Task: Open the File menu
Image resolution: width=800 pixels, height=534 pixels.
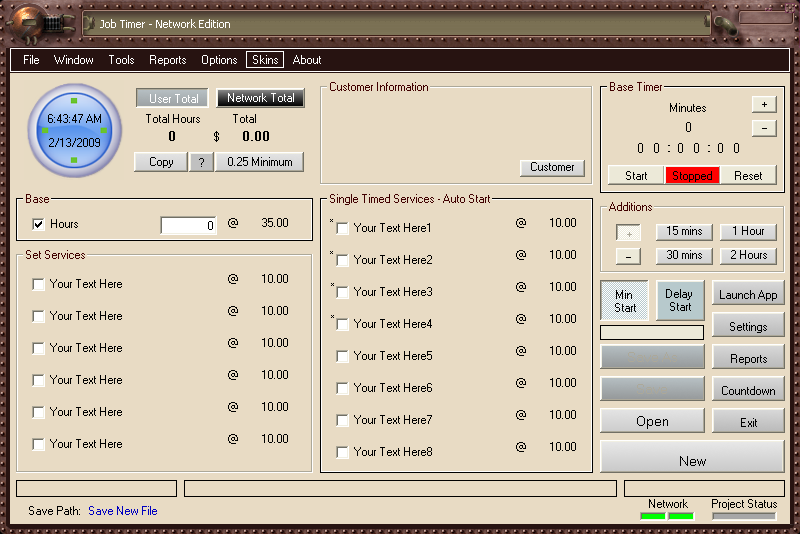Action: click(x=31, y=60)
